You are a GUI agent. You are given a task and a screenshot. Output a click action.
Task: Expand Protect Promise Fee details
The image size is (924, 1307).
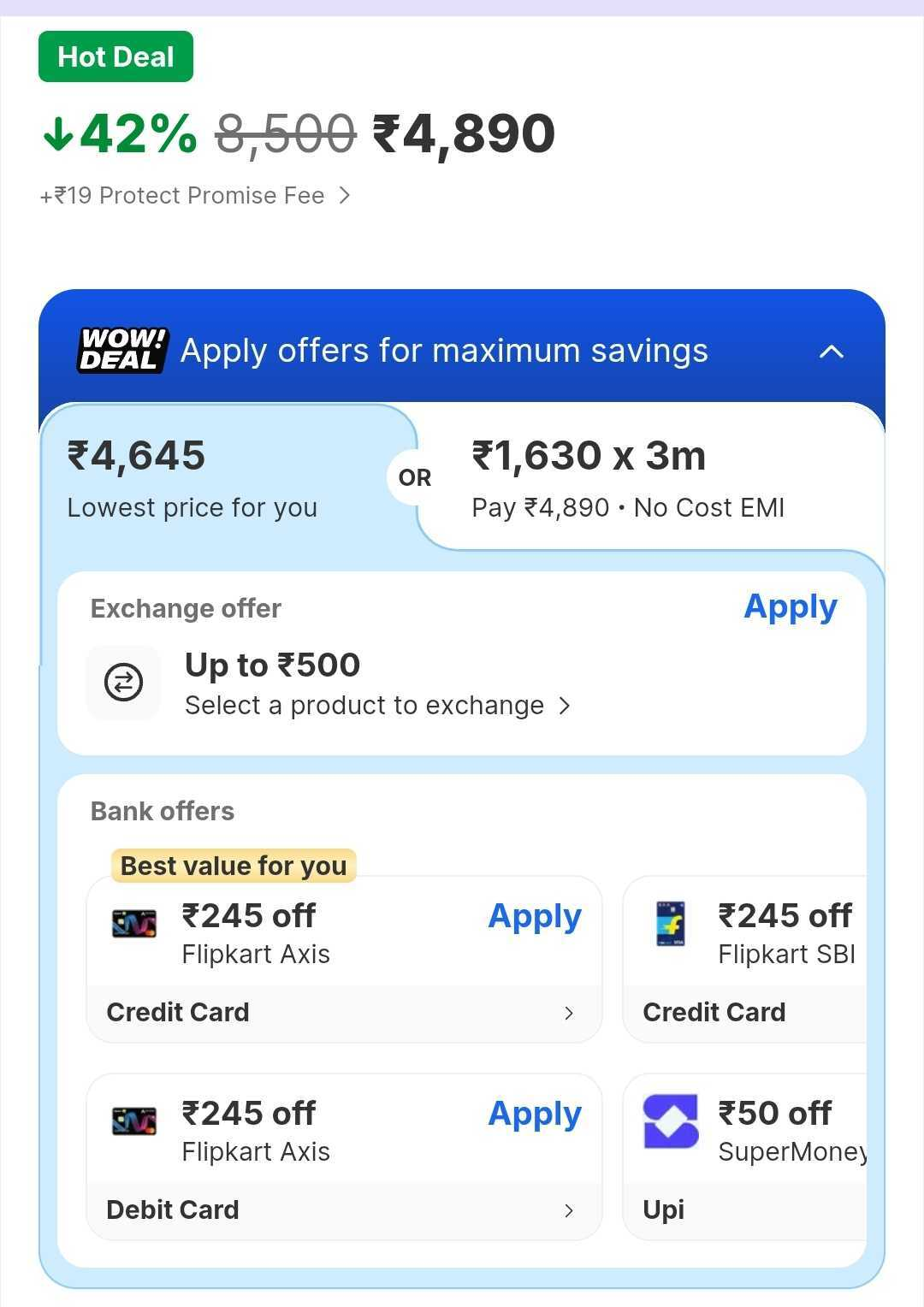tap(344, 196)
